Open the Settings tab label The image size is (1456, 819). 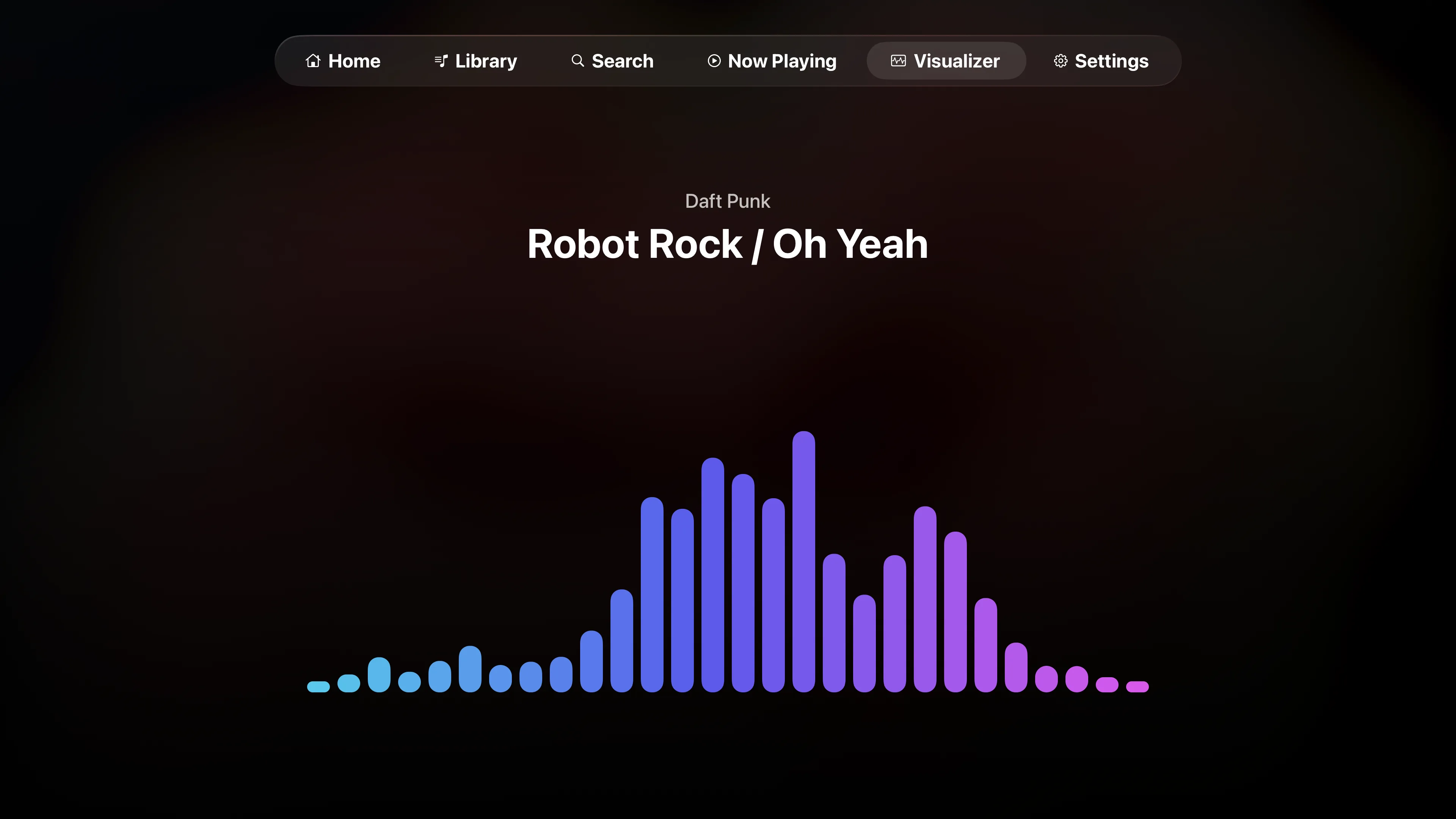[x=1112, y=61]
